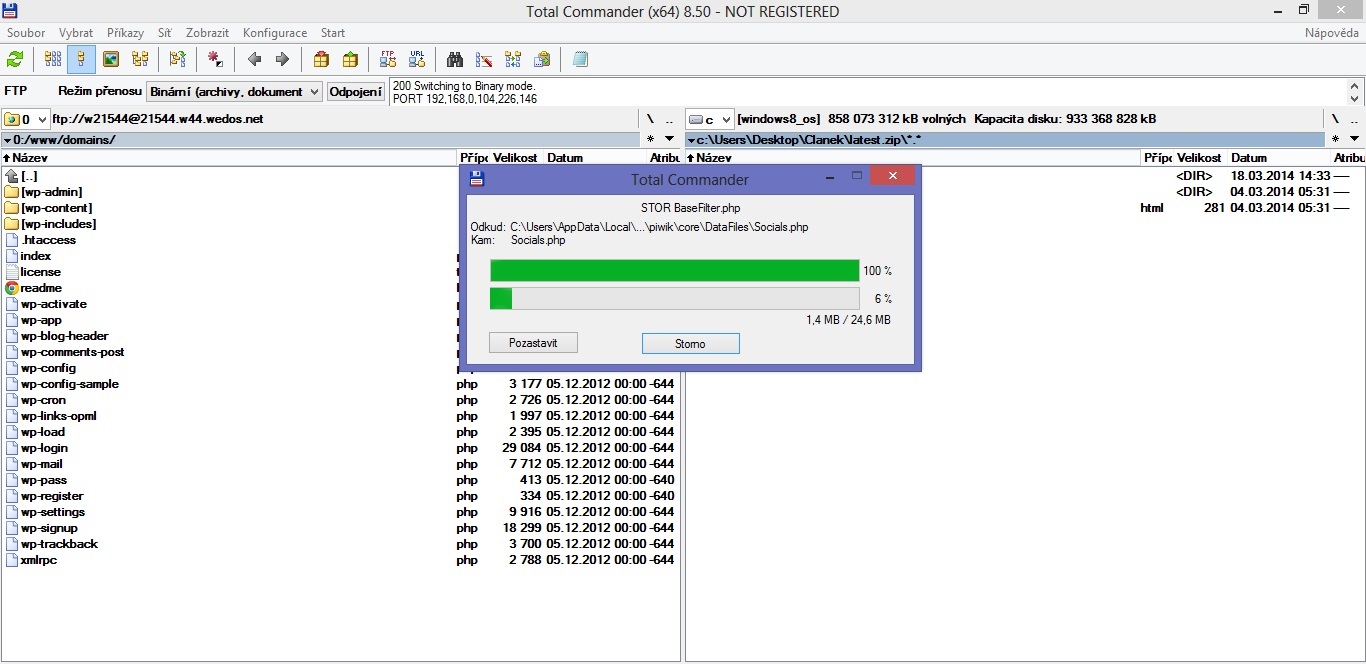Viewport: 1366px width, 664px height.
Task: Go forward with right arrow icon
Action: point(283,59)
